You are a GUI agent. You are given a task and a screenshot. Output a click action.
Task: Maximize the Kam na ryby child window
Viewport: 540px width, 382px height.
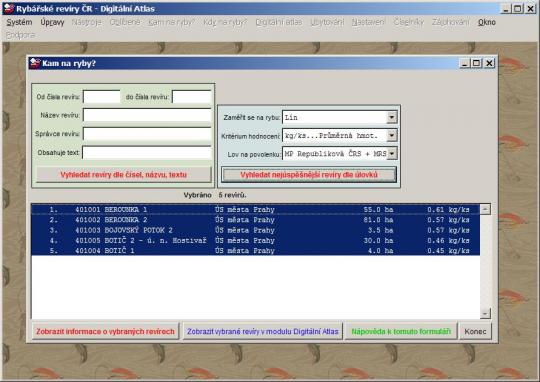(476, 63)
